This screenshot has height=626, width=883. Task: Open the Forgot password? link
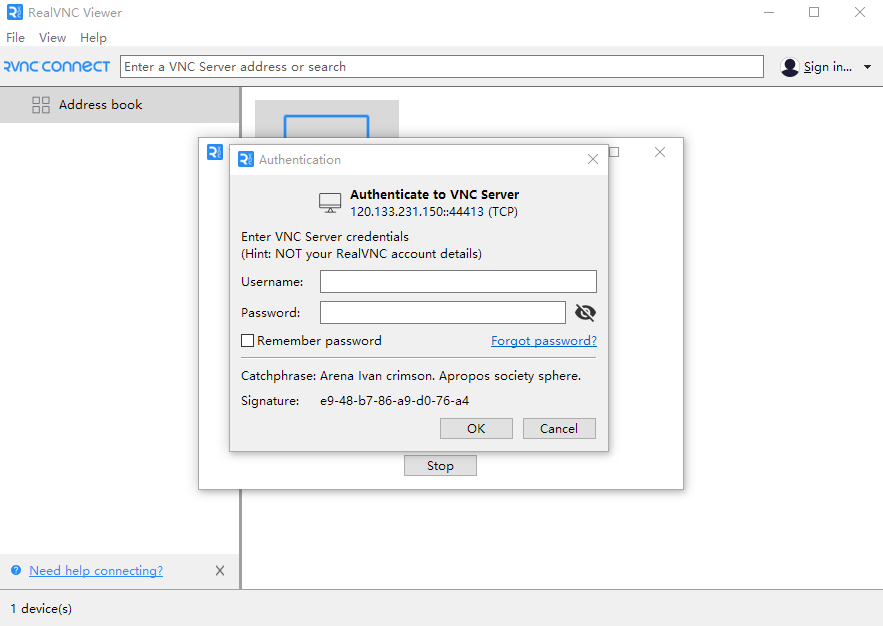(543, 341)
